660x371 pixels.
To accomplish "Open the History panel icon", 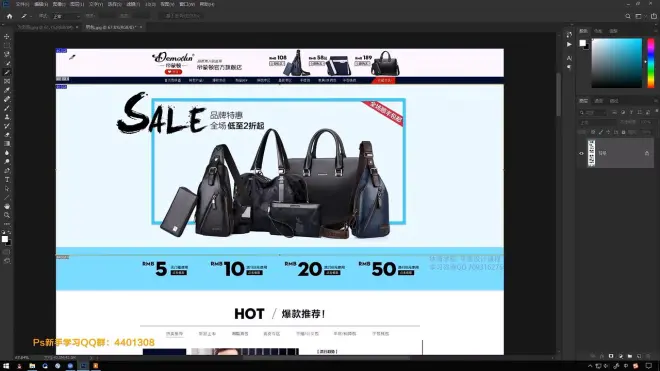I will (x=569, y=35).
